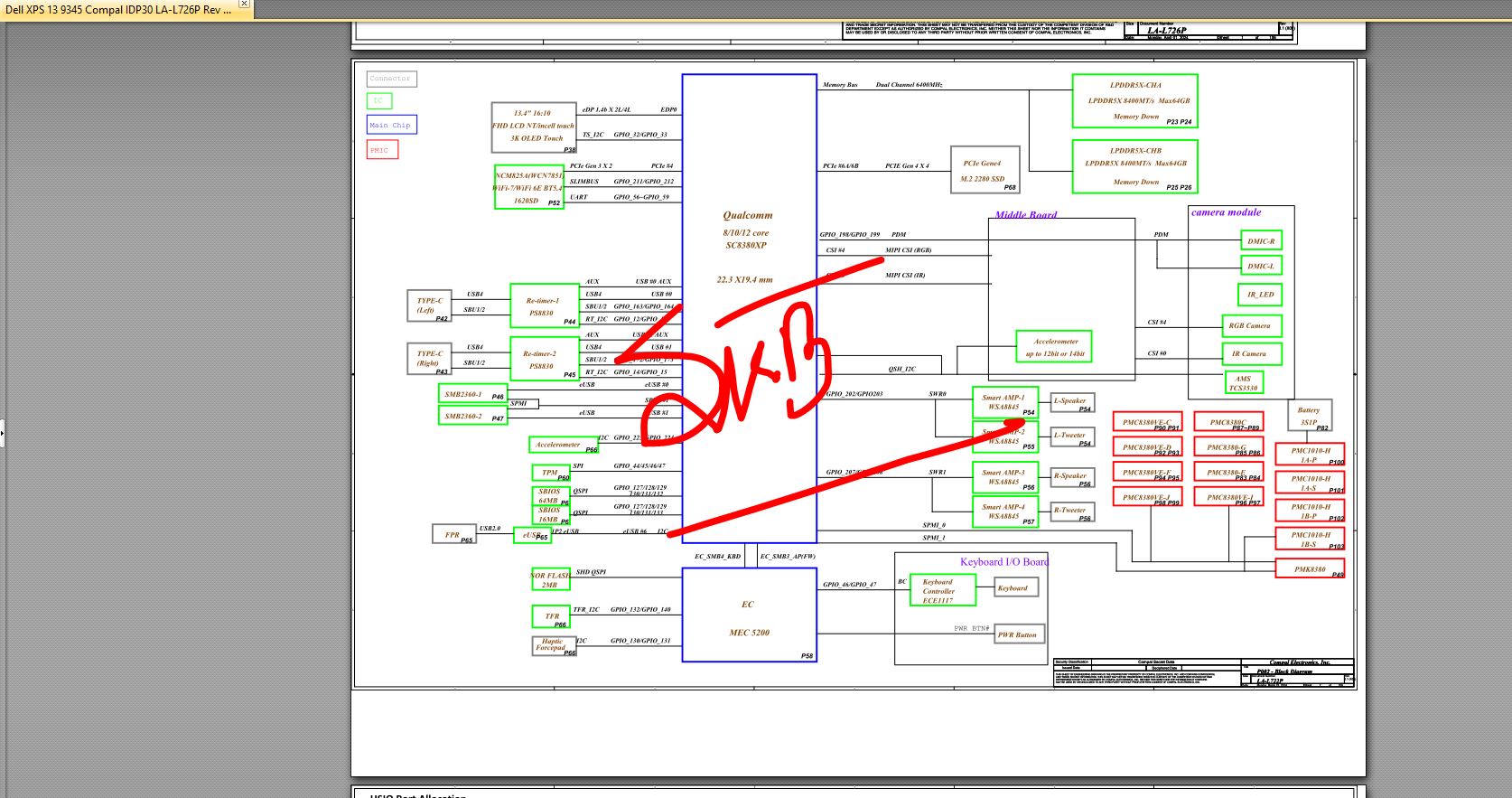Click the TYPE-C (Right) connector block

click(429, 359)
